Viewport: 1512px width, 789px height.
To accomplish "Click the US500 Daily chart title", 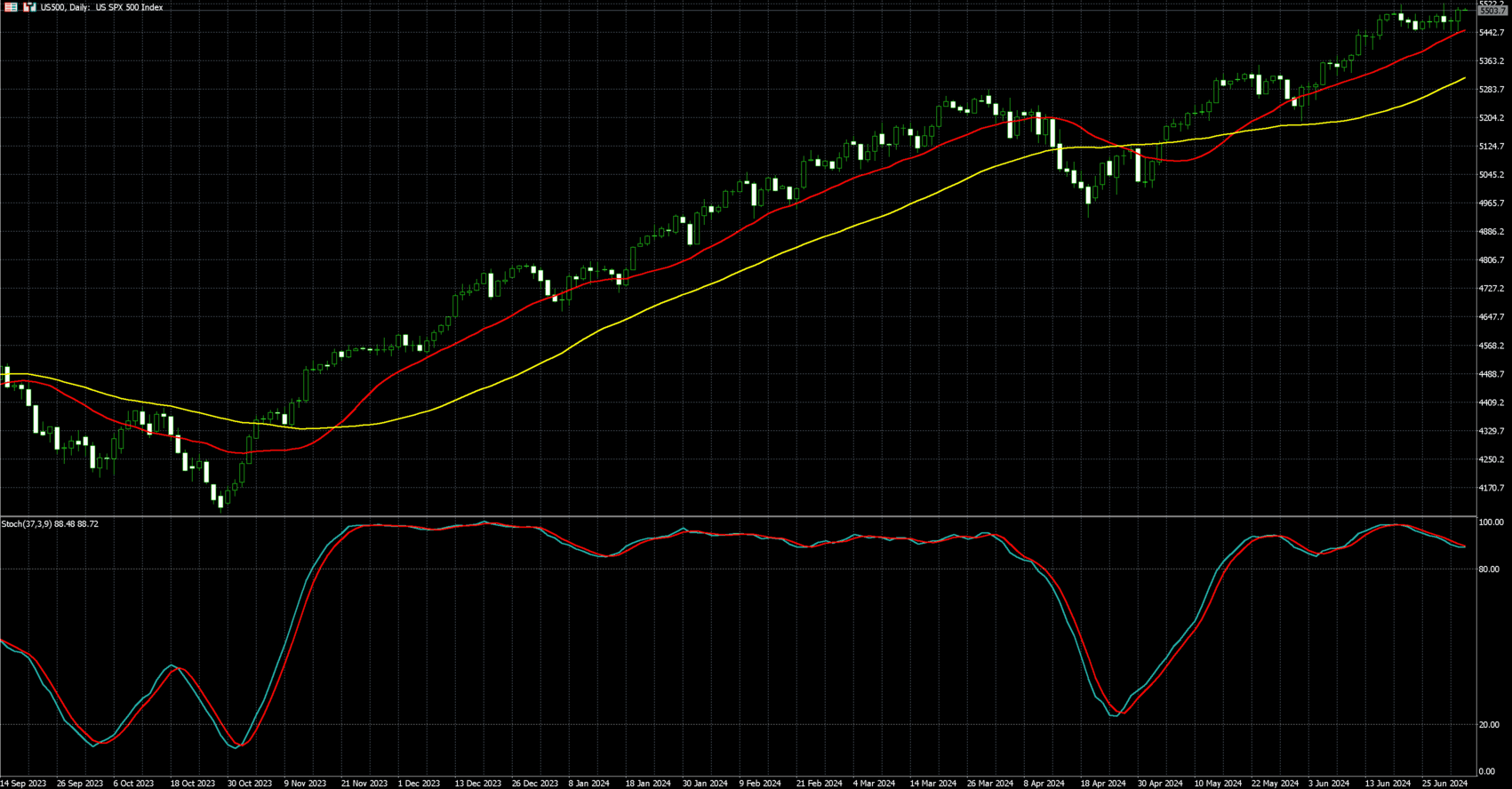I will click(x=101, y=7).
